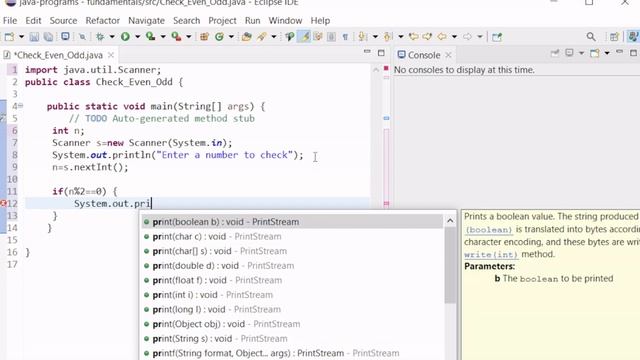Click the Save icon in toolbar
640x360 pixels.
(34, 37)
